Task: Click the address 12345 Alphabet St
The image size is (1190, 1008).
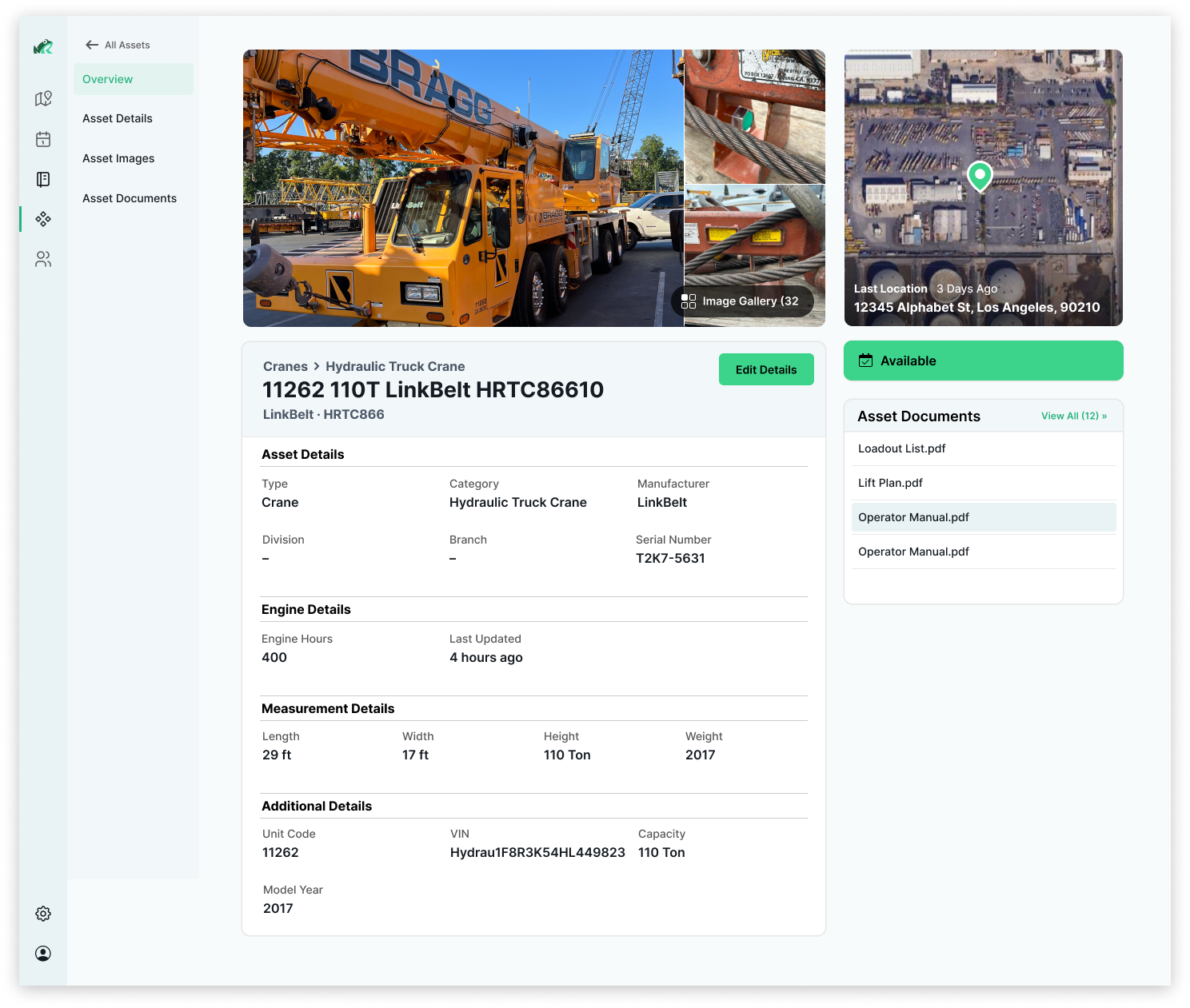Action: tap(977, 307)
